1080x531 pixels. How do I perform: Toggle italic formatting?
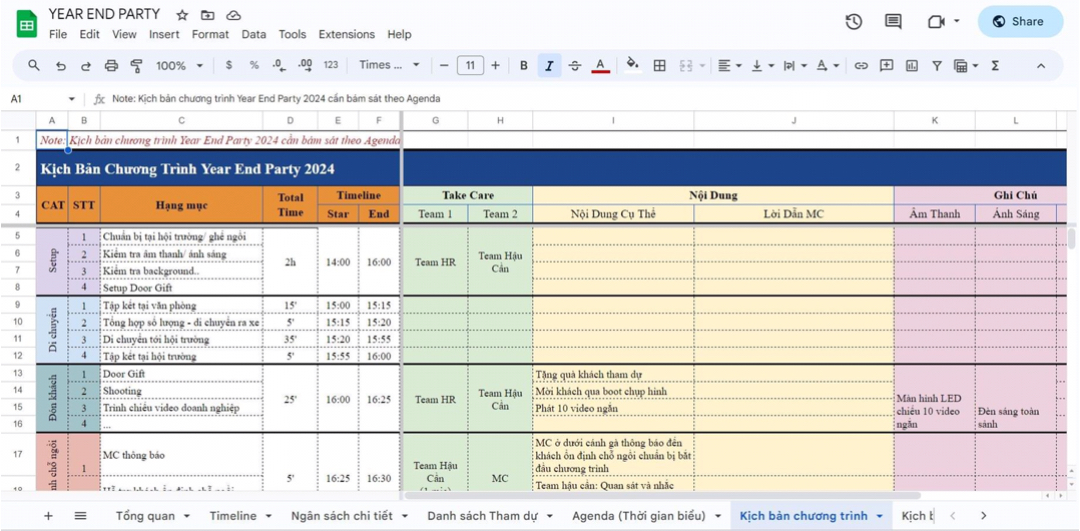[549, 66]
